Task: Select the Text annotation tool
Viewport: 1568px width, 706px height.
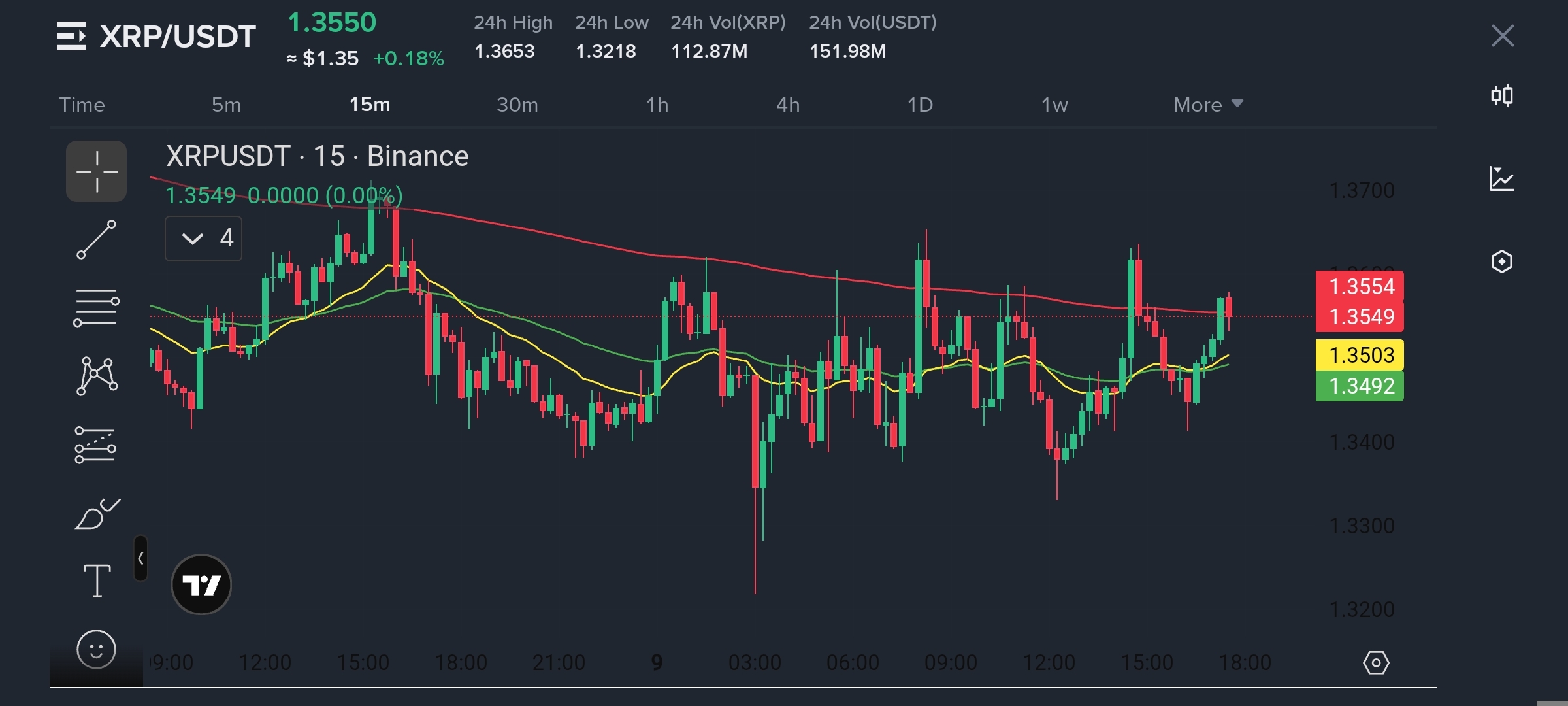Action: click(x=96, y=580)
